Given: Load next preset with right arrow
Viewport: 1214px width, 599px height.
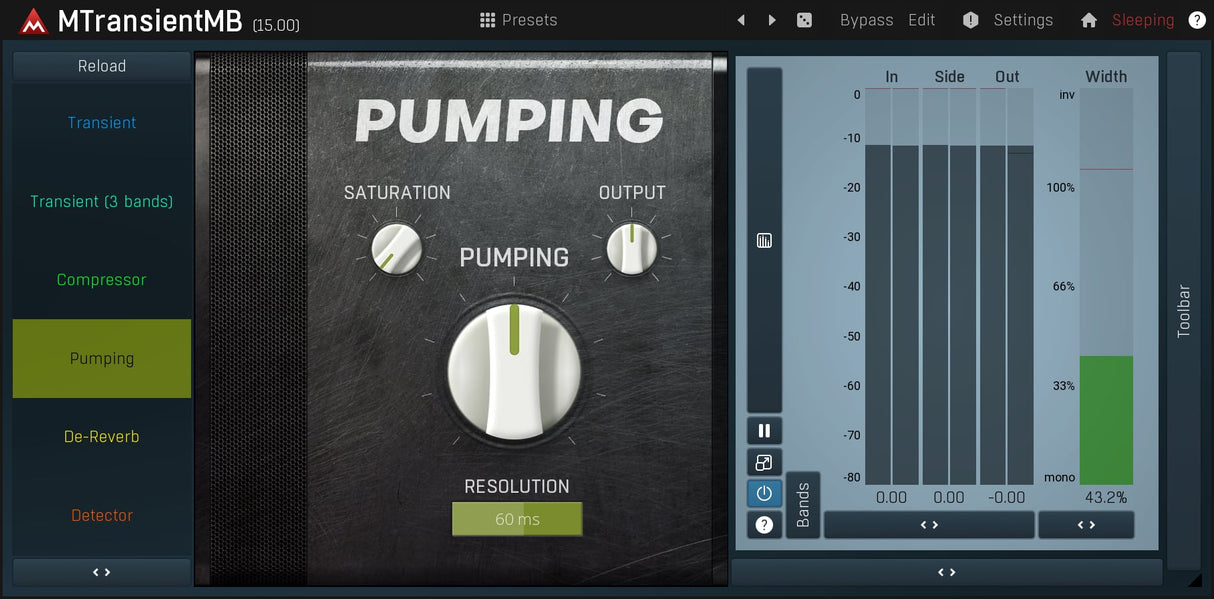Looking at the screenshot, I should click(772, 20).
